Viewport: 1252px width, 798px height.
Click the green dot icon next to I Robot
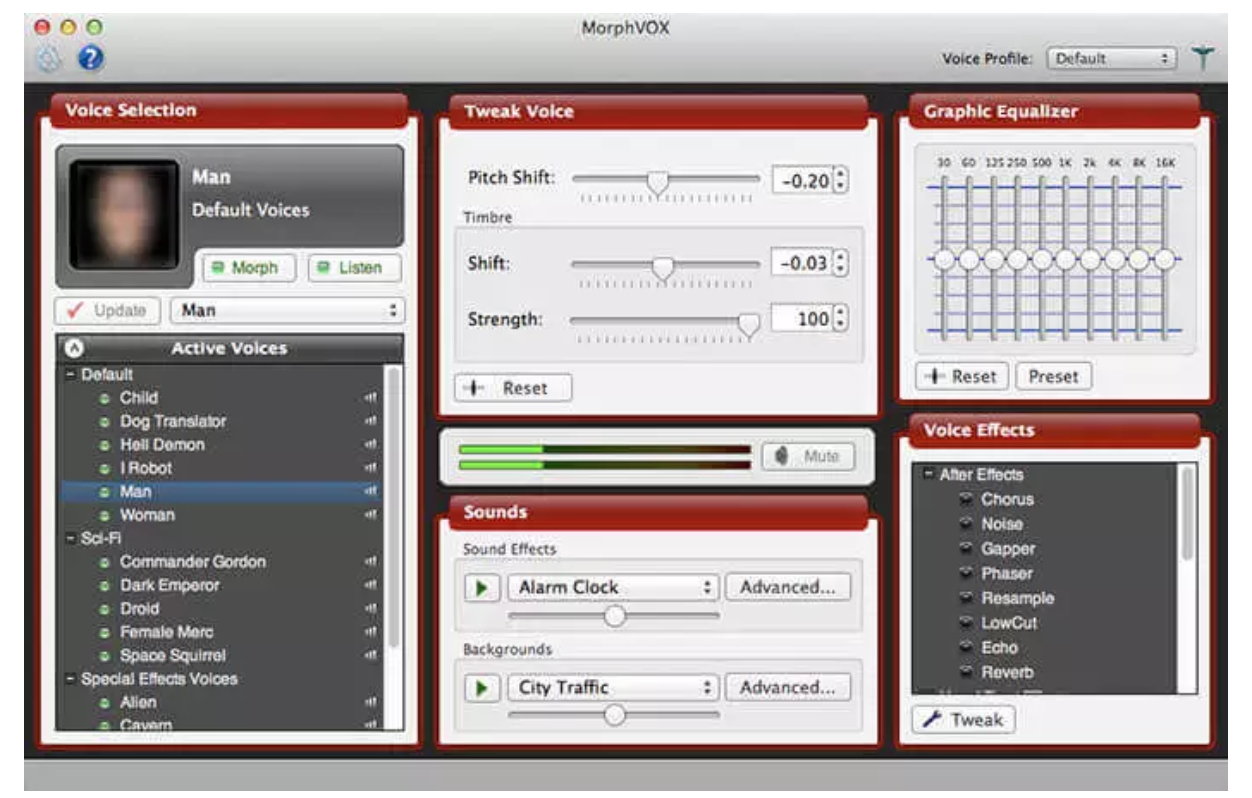[104, 469]
